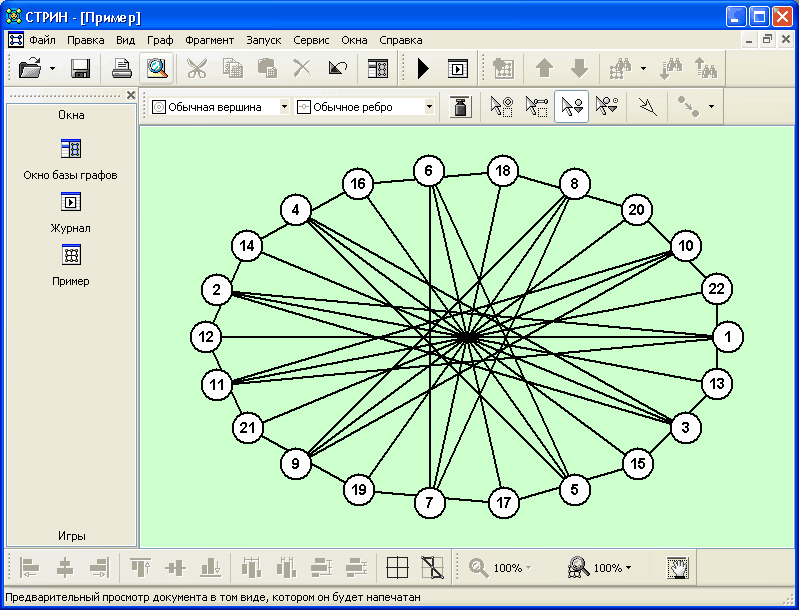Screen dimensions: 799x610
Task: Click graph vertex 12
Action: pos(206,337)
